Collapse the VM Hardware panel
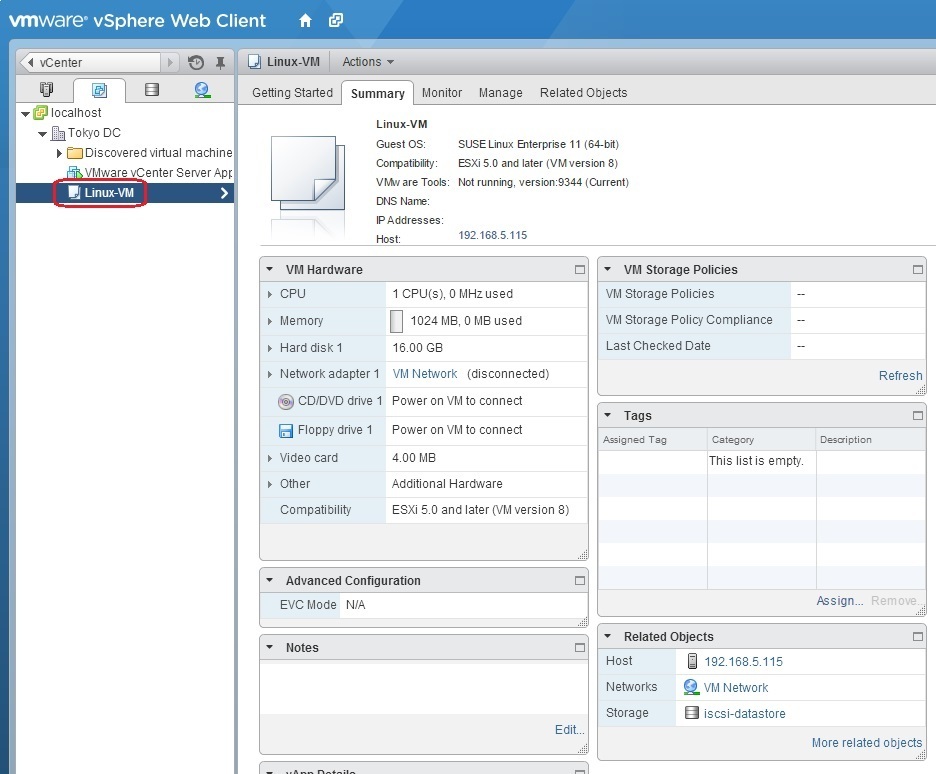The image size is (936, 774). coord(270,270)
